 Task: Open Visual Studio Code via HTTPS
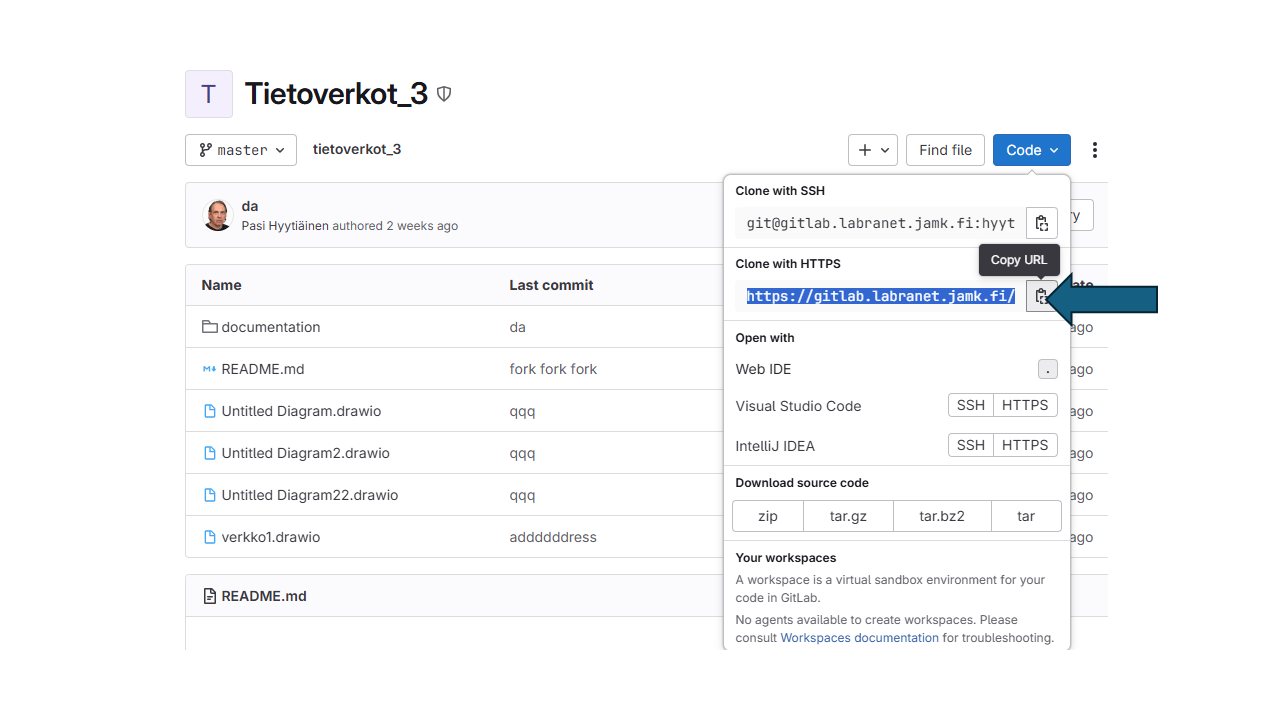click(1025, 405)
